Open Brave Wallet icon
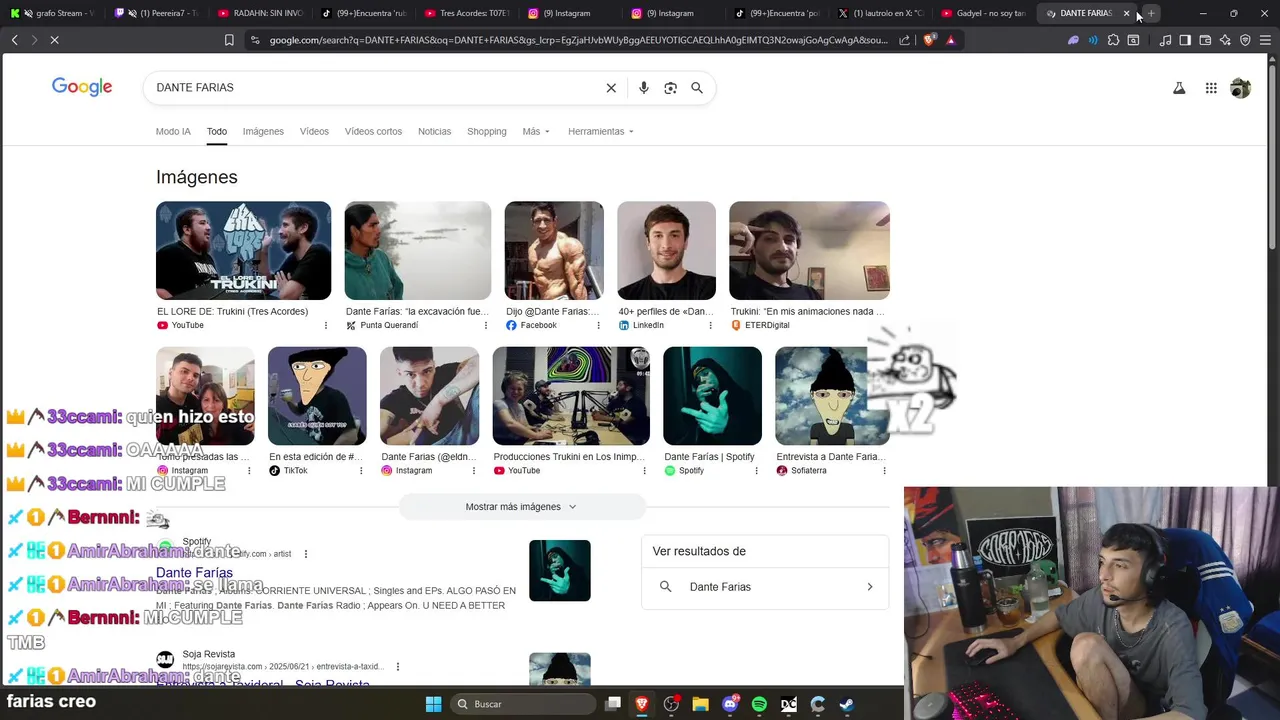1280x720 pixels. tap(1205, 40)
